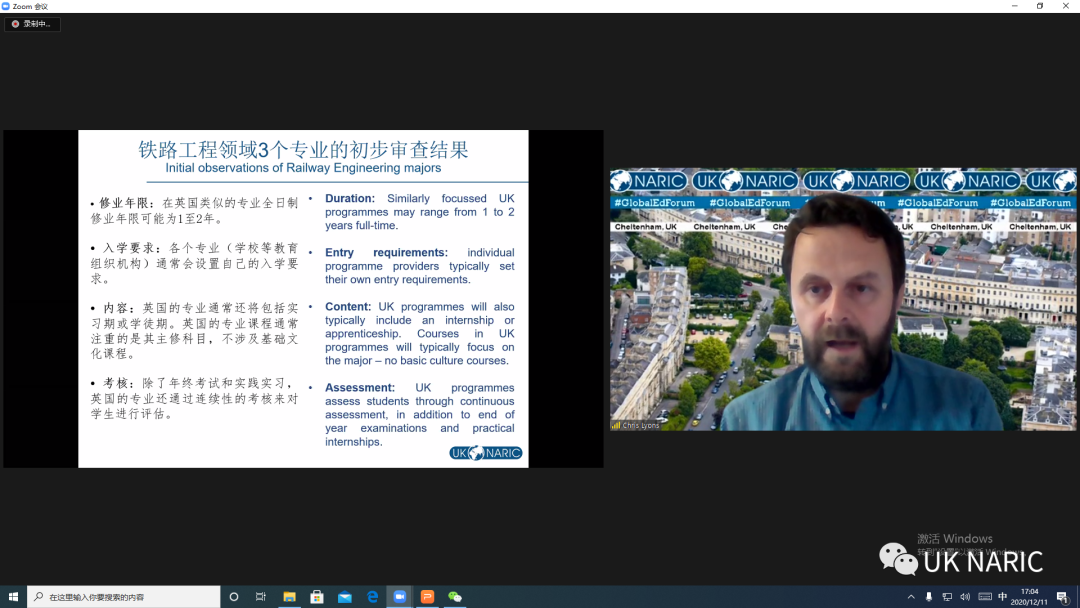The image size is (1080, 608).
Task: Open the Windows Start menu
Action: 14,596
